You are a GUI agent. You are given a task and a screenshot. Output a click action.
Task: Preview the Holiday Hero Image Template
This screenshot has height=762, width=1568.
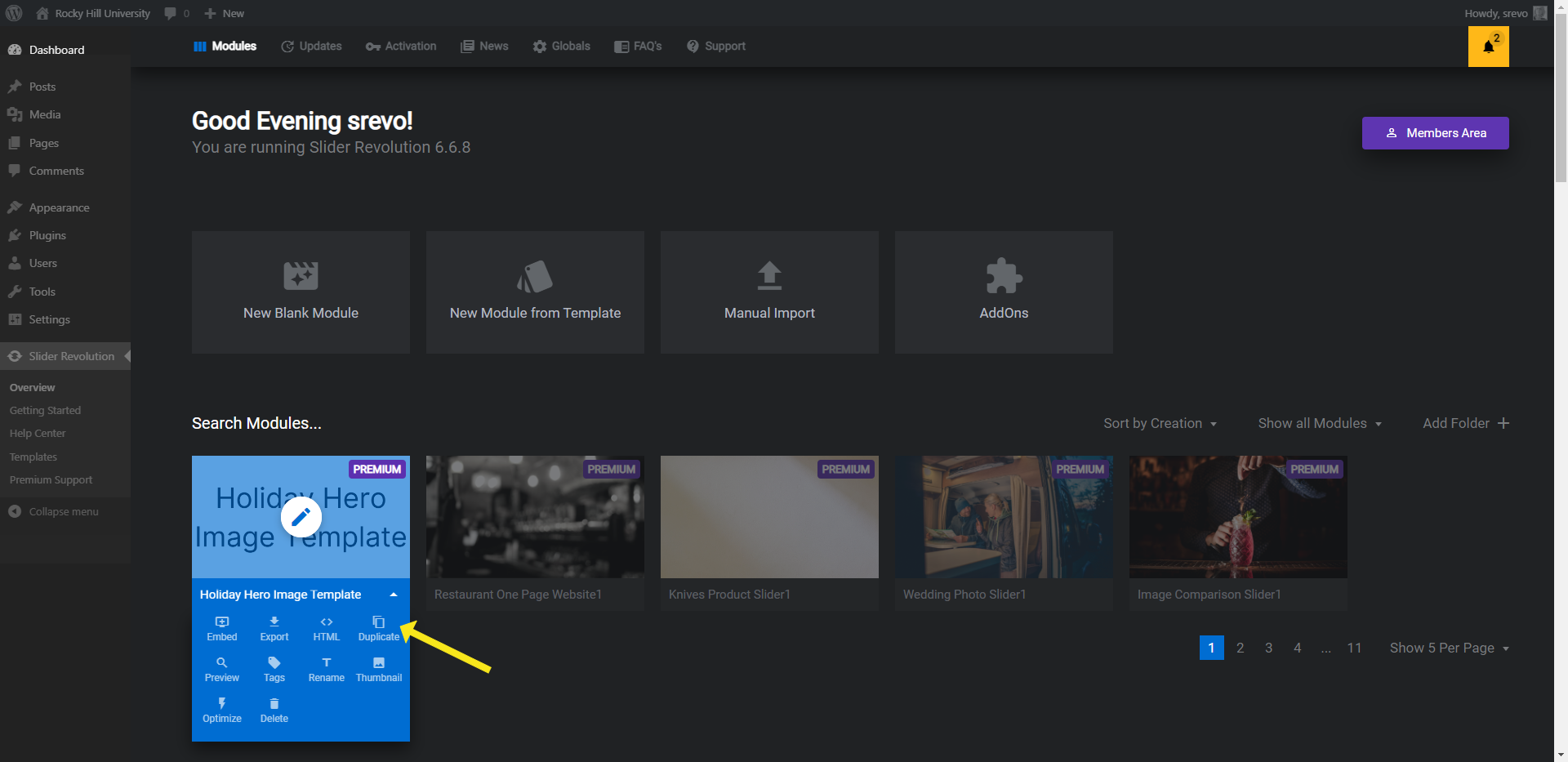[x=221, y=670]
